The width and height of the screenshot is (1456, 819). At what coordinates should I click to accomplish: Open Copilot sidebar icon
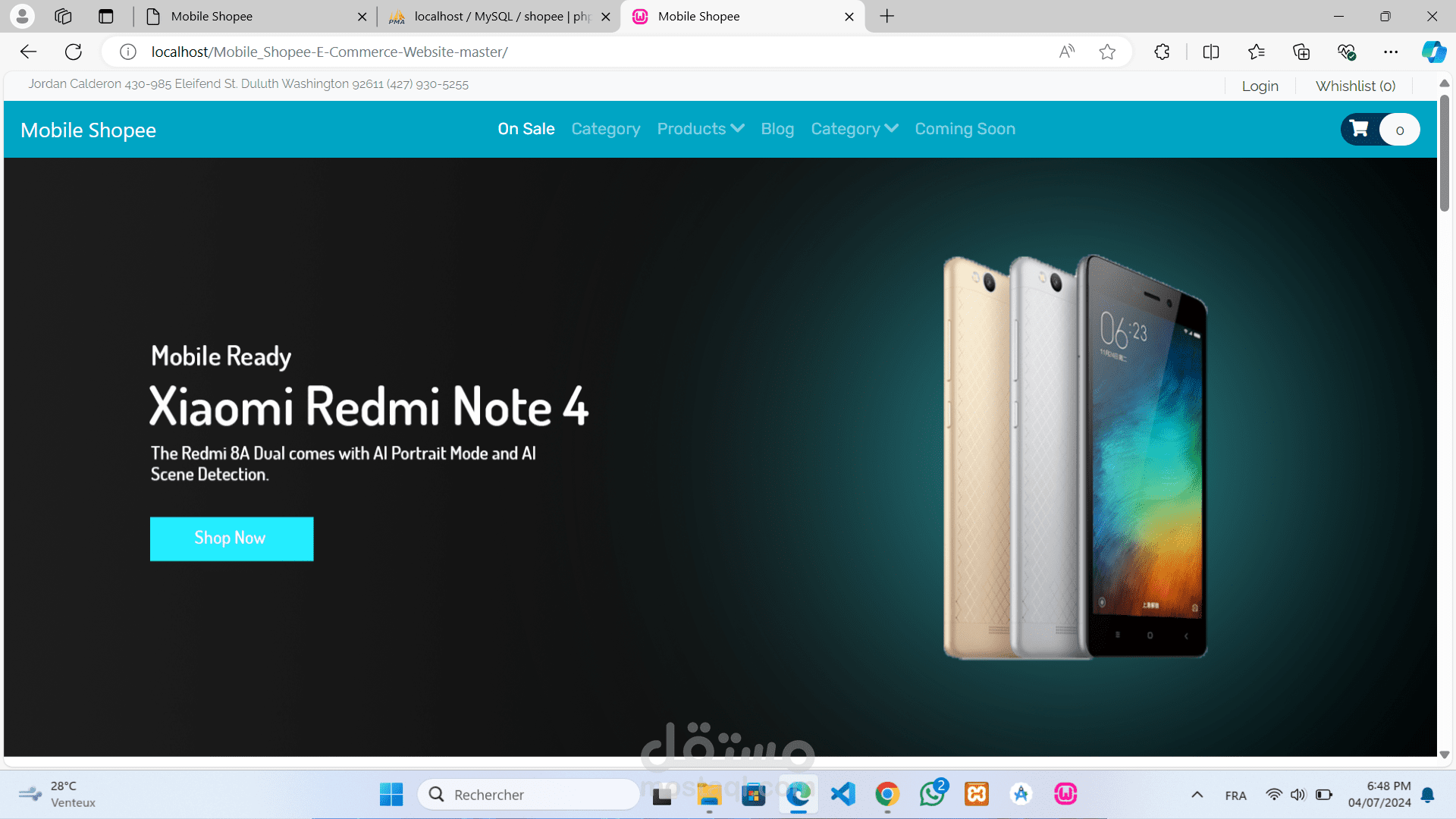click(1432, 52)
